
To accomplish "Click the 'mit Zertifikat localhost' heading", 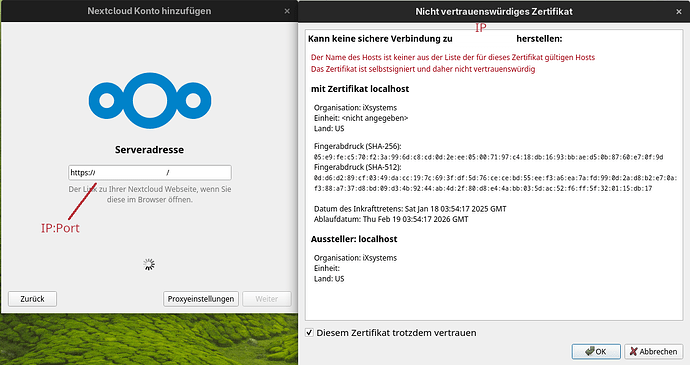I will point(360,89).
